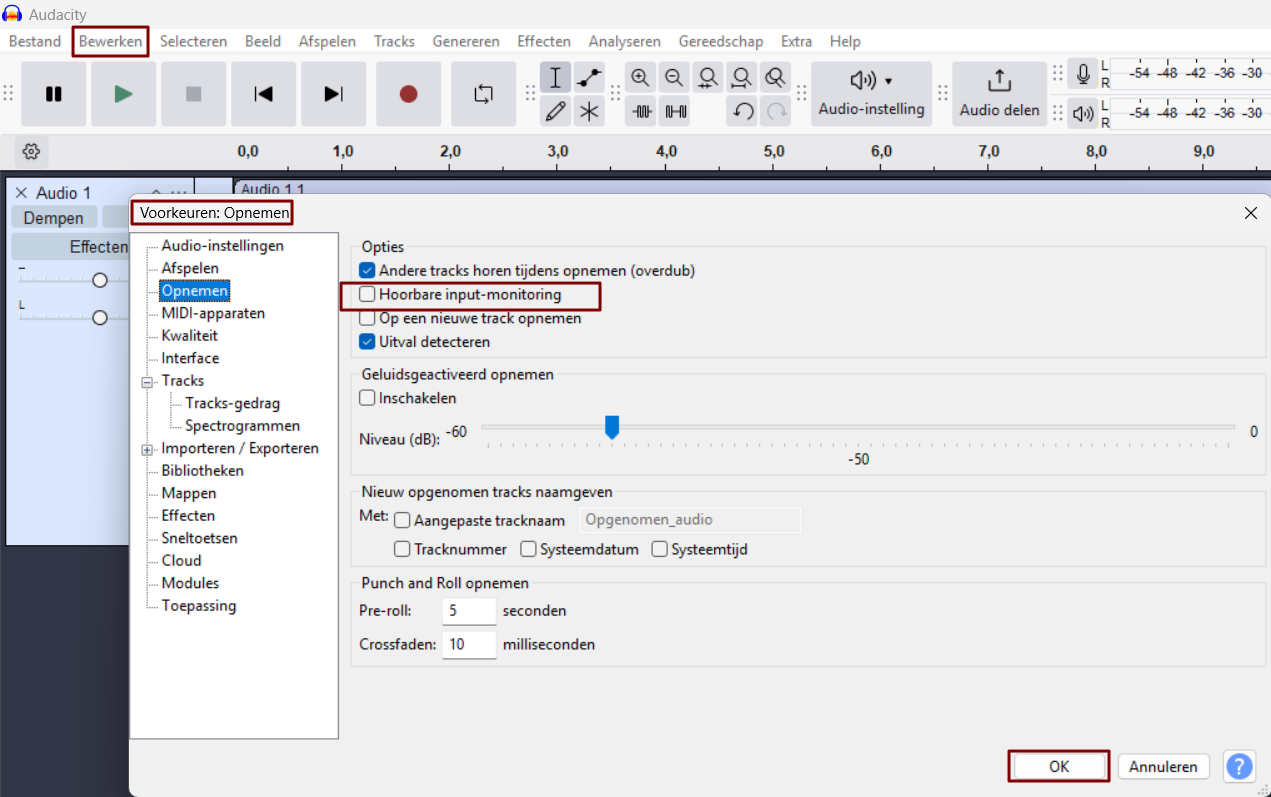1271x797 pixels.
Task: Click the microphone recording meter icon
Action: pyautogui.click(x=1083, y=75)
